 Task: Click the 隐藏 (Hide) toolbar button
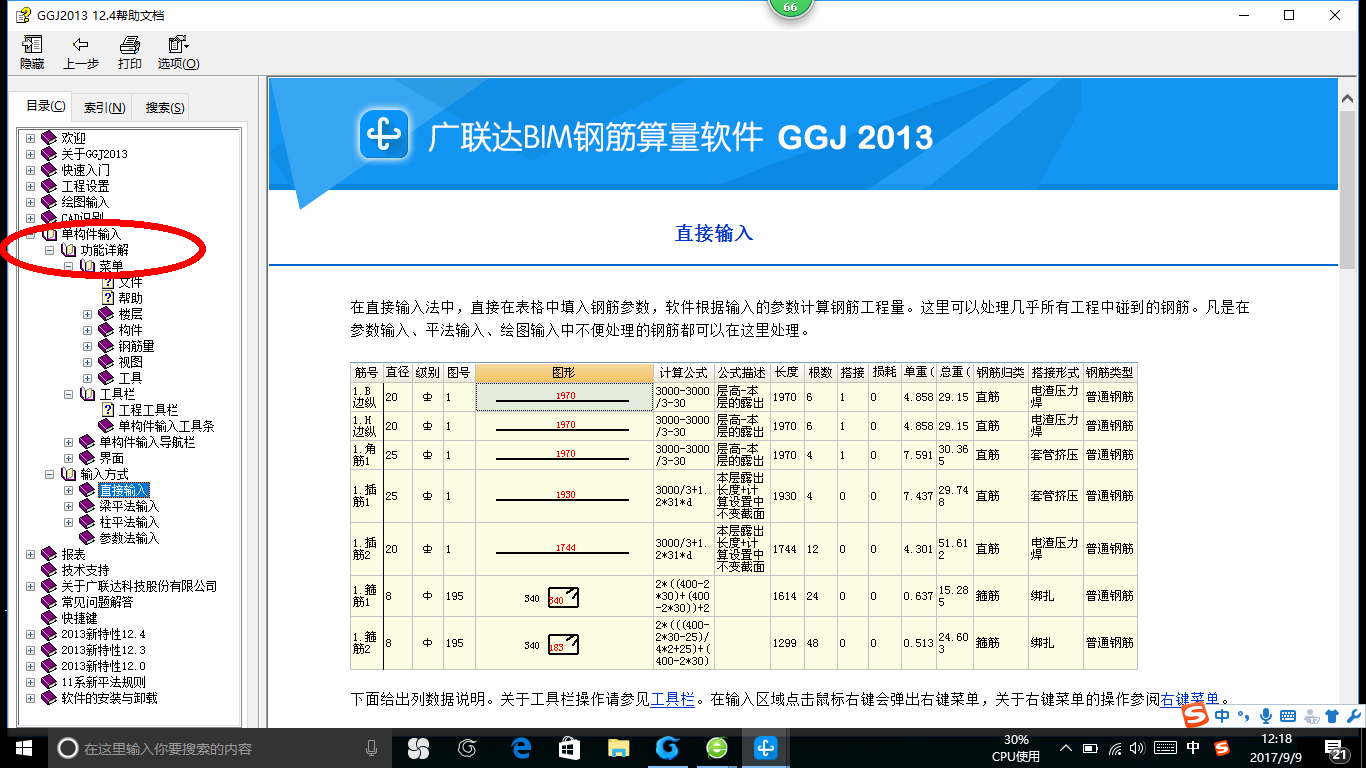coord(32,53)
